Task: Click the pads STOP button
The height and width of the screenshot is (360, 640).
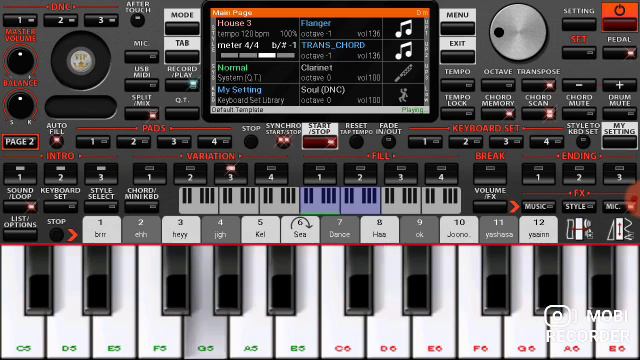Action: pos(251,142)
